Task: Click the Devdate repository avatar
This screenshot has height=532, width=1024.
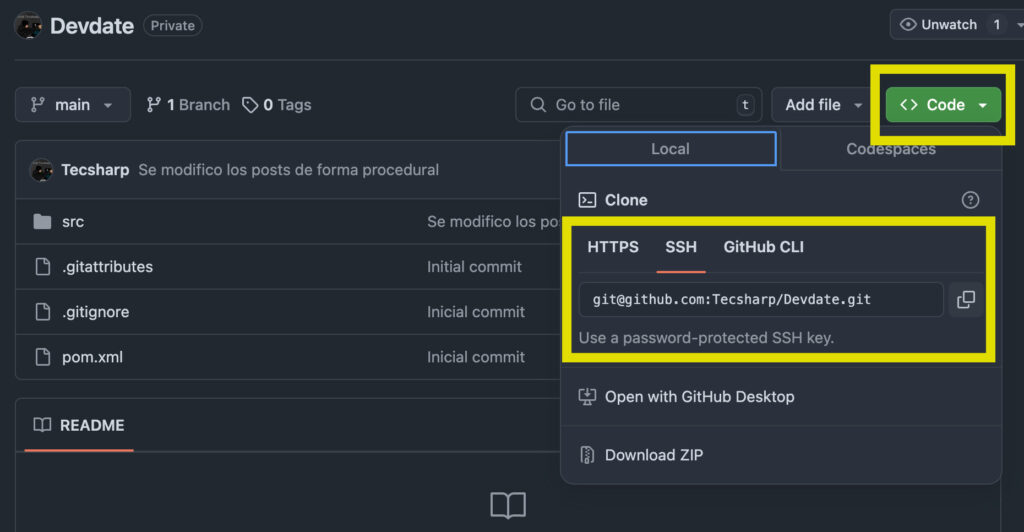Action: click(27, 25)
